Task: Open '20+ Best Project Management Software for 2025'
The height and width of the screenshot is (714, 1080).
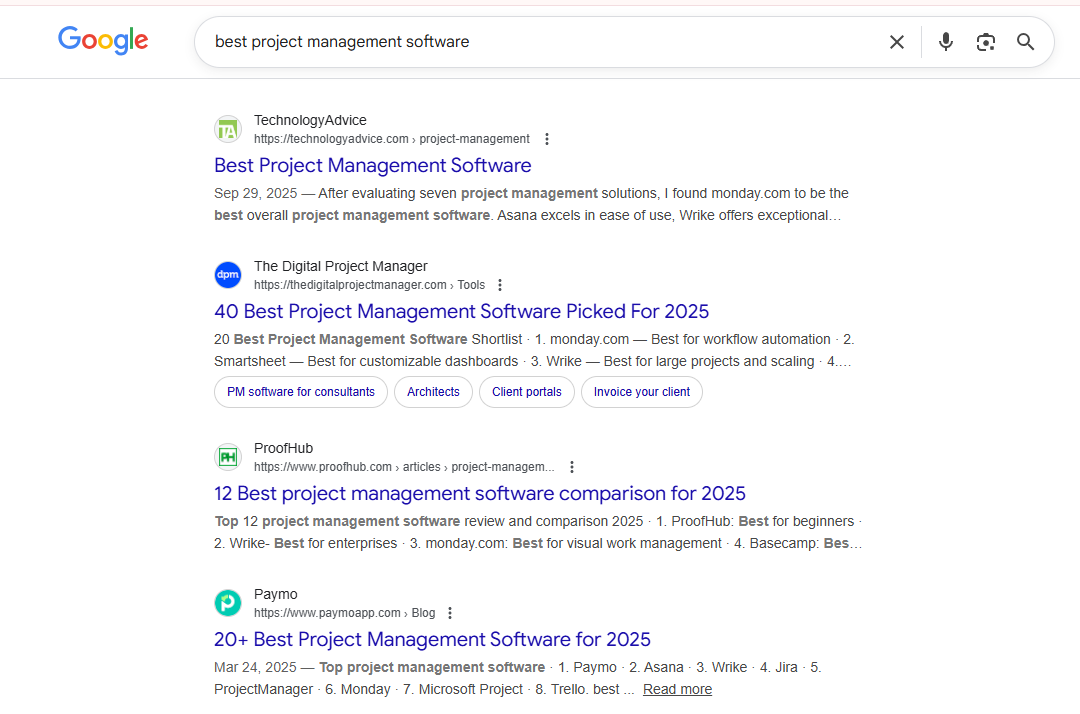Action: (432, 639)
